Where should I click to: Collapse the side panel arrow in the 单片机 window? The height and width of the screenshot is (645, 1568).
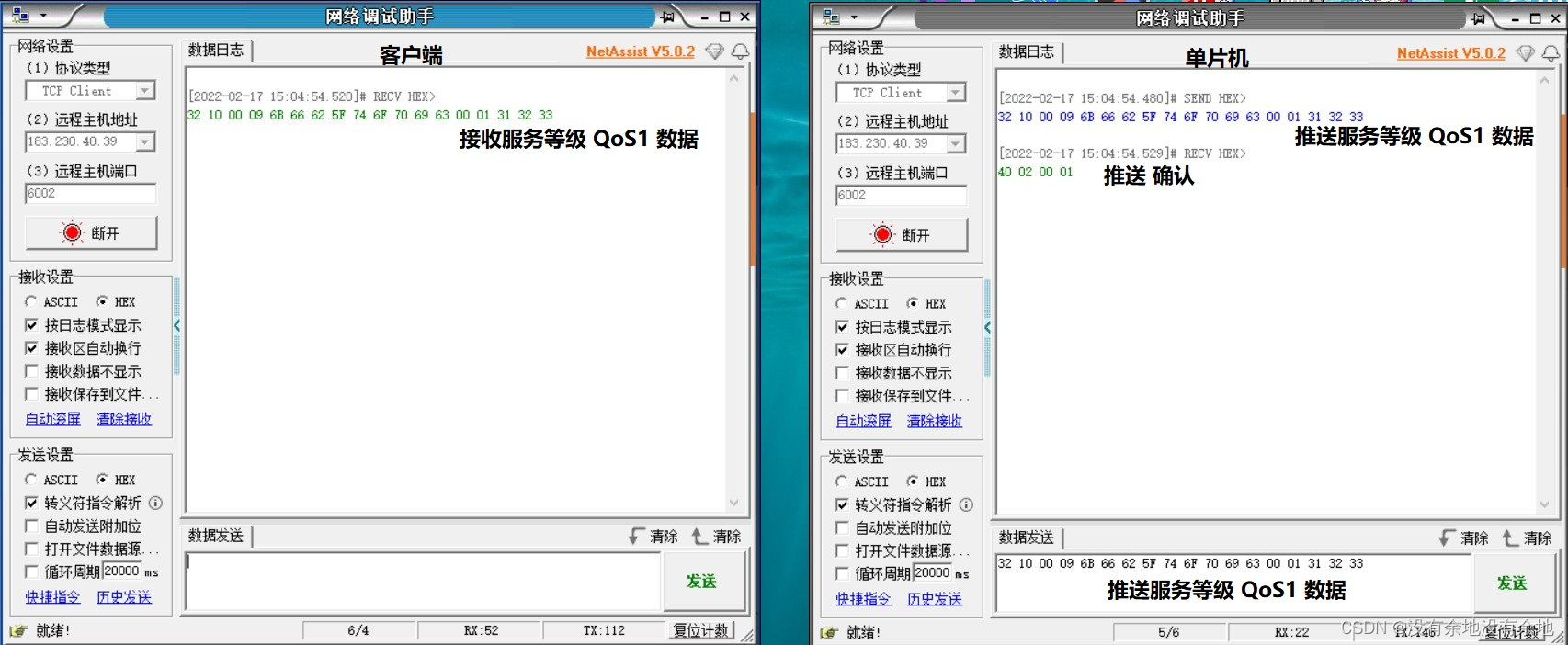point(987,327)
